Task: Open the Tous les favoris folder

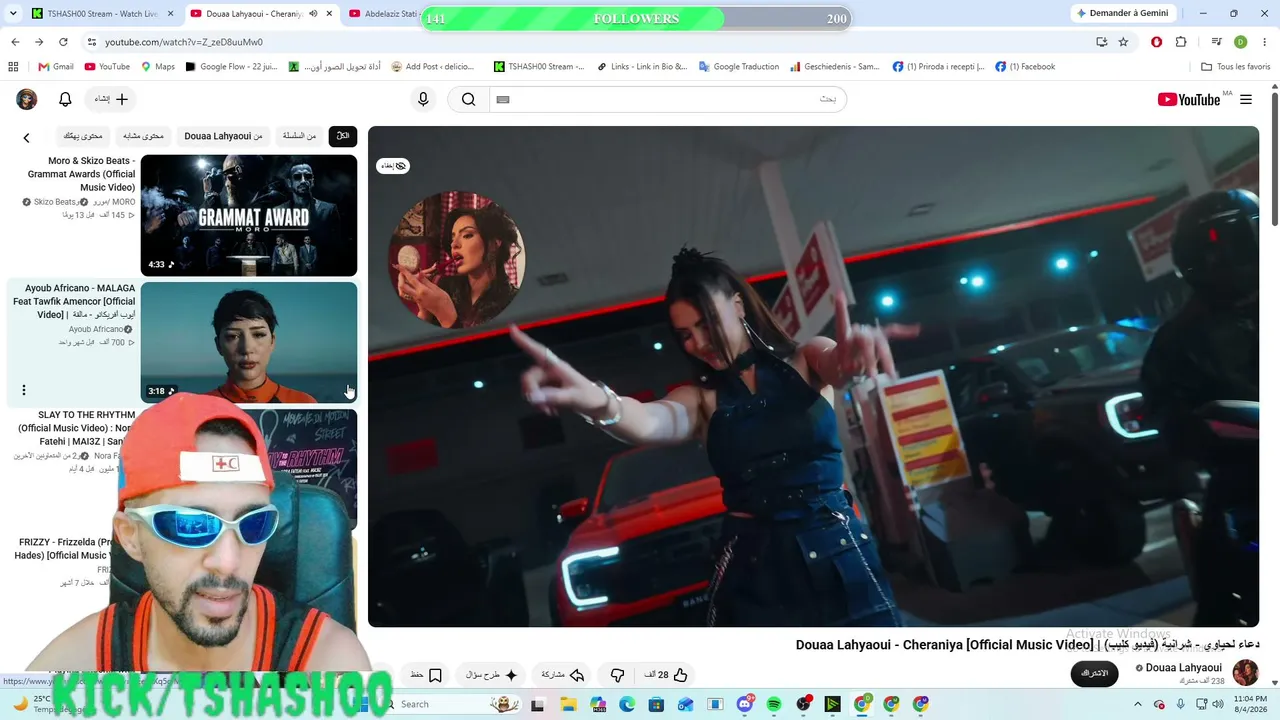Action: [x=1236, y=67]
